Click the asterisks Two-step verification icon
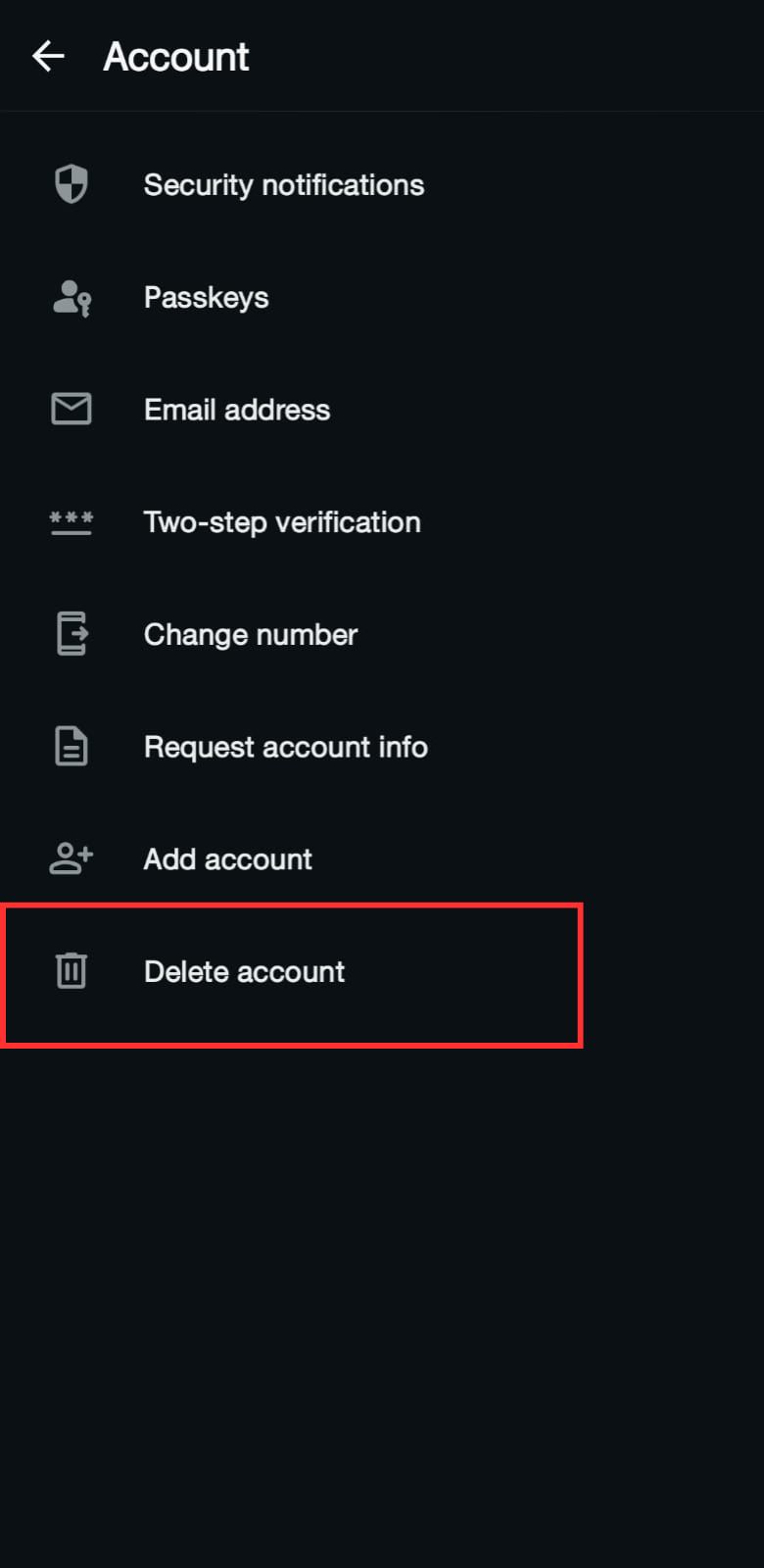The width and height of the screenshot is (764, 1568). [x=71, y=522]
